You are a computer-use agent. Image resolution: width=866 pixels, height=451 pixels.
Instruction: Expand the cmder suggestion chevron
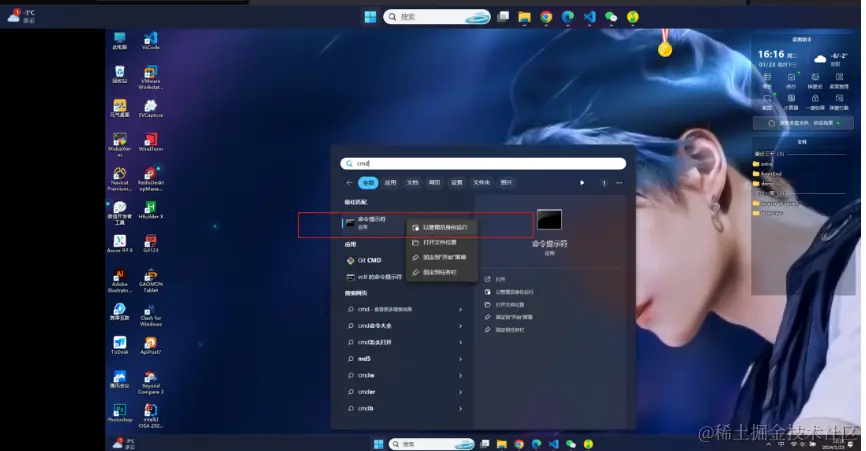461,392
